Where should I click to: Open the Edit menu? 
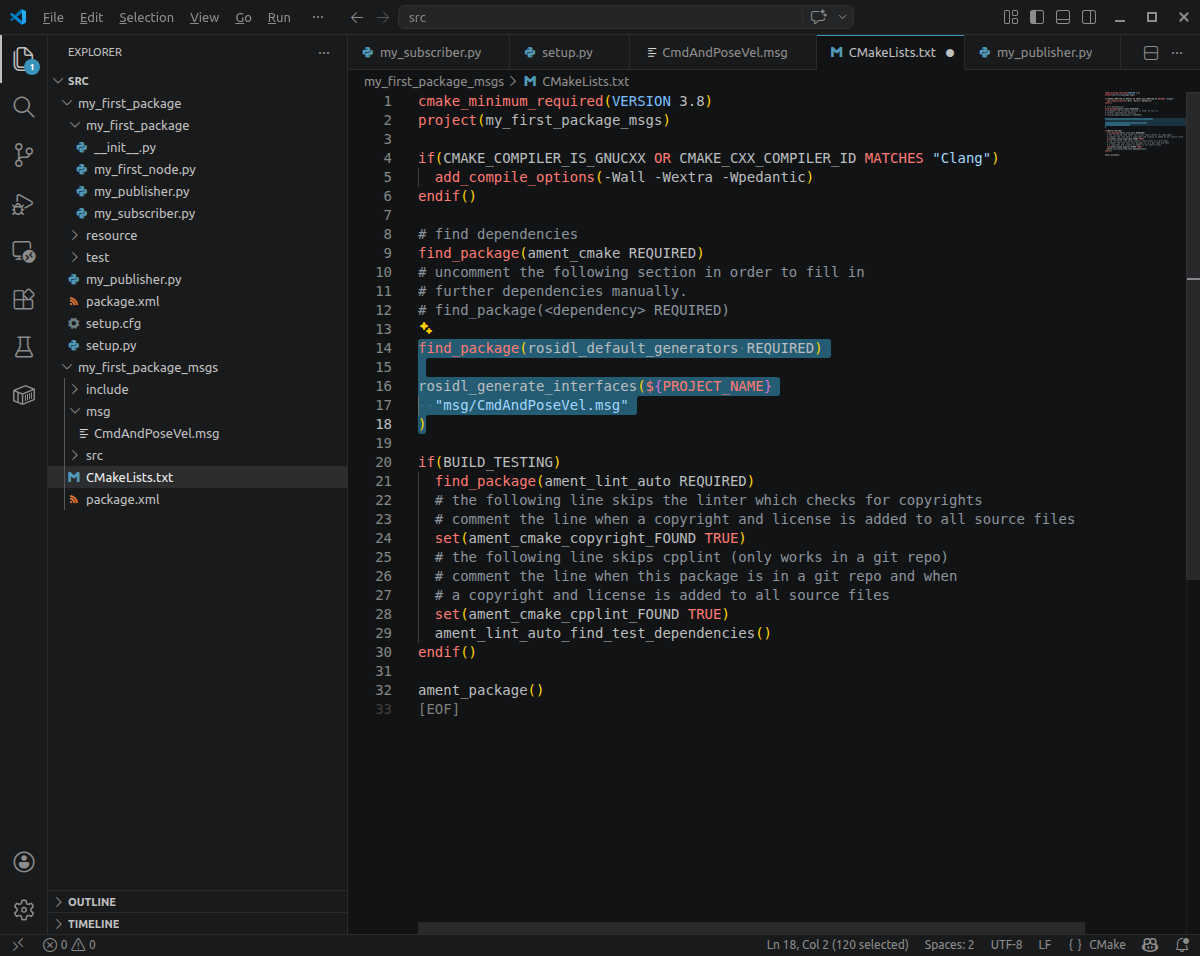coord(91,17)
